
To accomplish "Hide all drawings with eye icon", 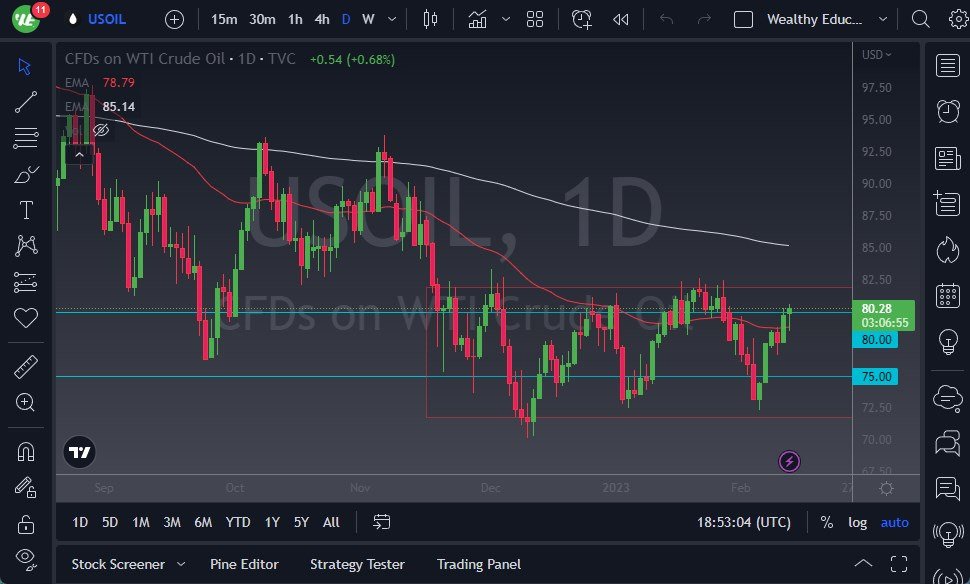I will tap(25, 559).
